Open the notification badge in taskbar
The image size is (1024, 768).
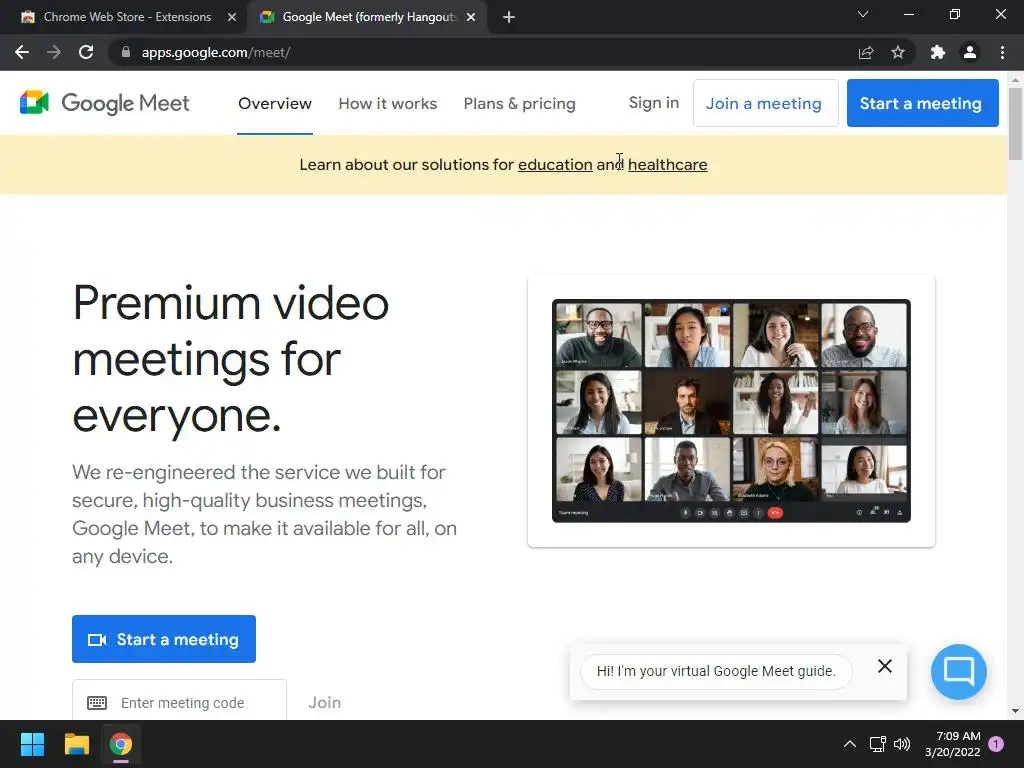pos(996,744)
